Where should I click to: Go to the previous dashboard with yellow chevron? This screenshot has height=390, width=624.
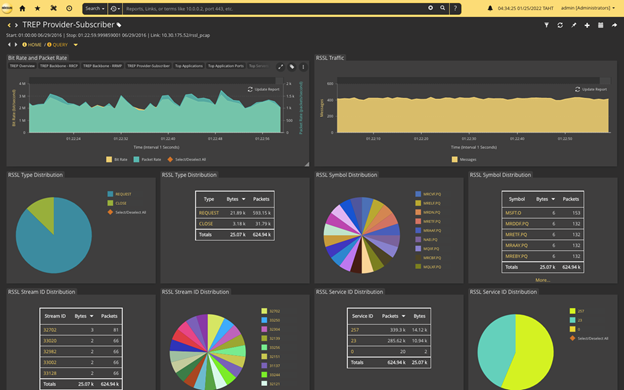tap(9, 25)
